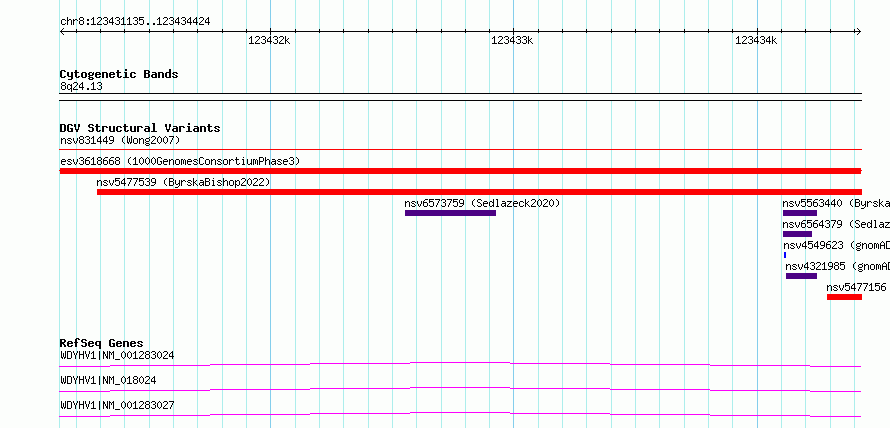The image size is (890, 428).
Task: Click the nsv4321985 gnomAD label
Action: tap(837, 266)
